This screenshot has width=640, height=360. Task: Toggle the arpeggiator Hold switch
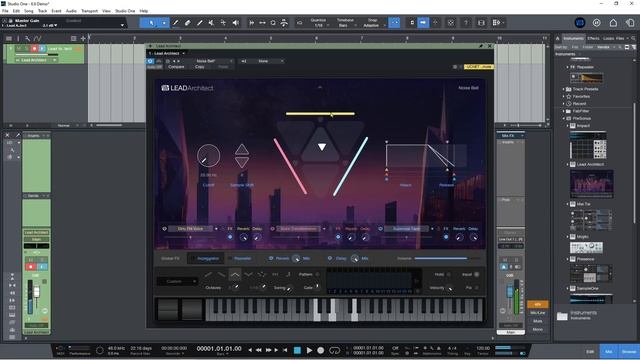click(x=449, y=275)
